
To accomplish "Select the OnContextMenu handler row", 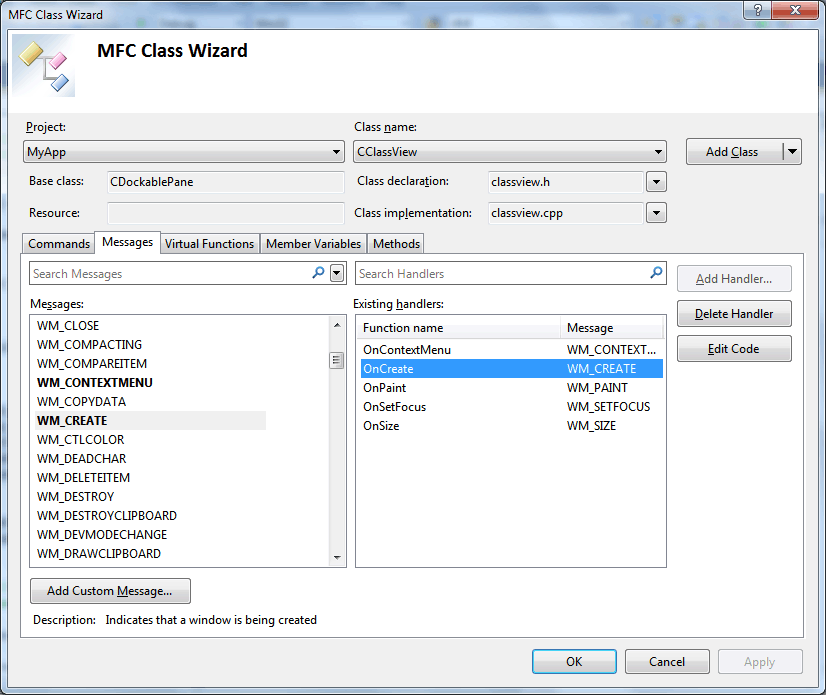I will point(512,350).
